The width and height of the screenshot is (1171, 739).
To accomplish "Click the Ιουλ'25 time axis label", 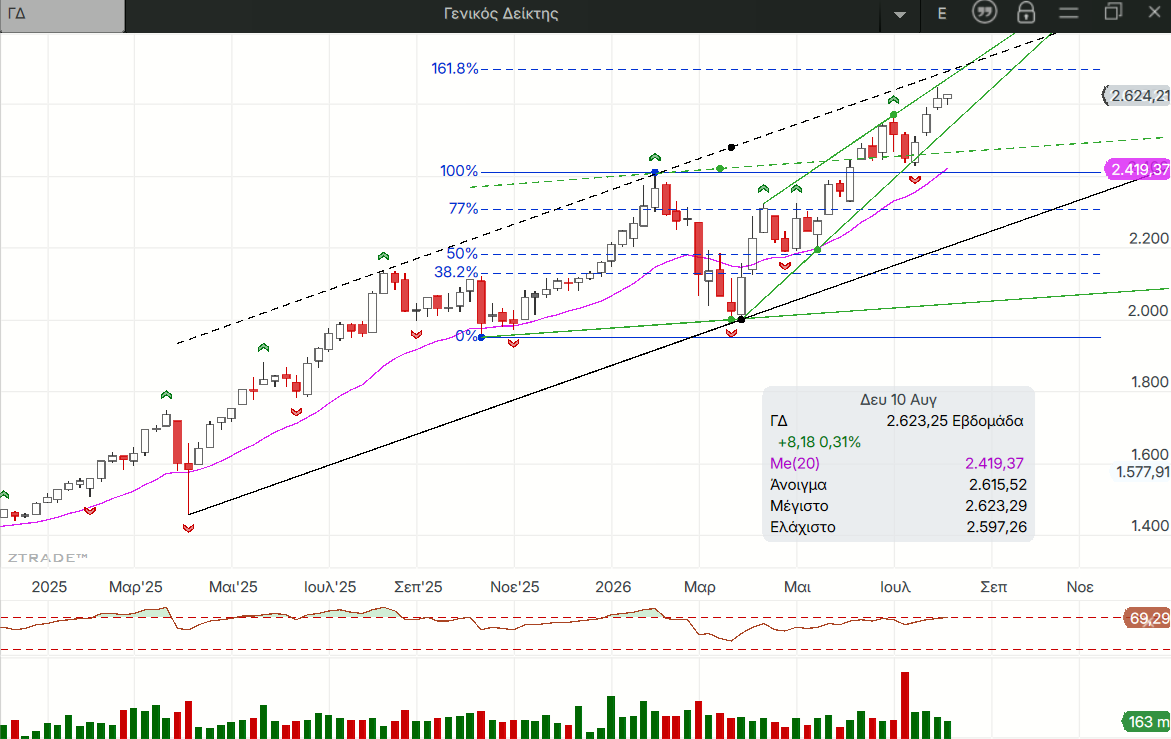I will tap(330, 587).
